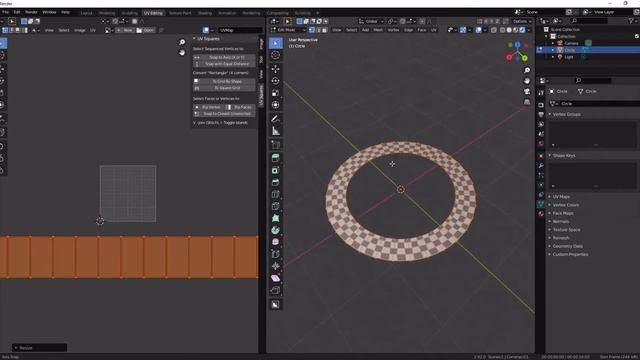Select the Extrude Region tool
The width and height of the screenshot is (640, 360).
276,158
